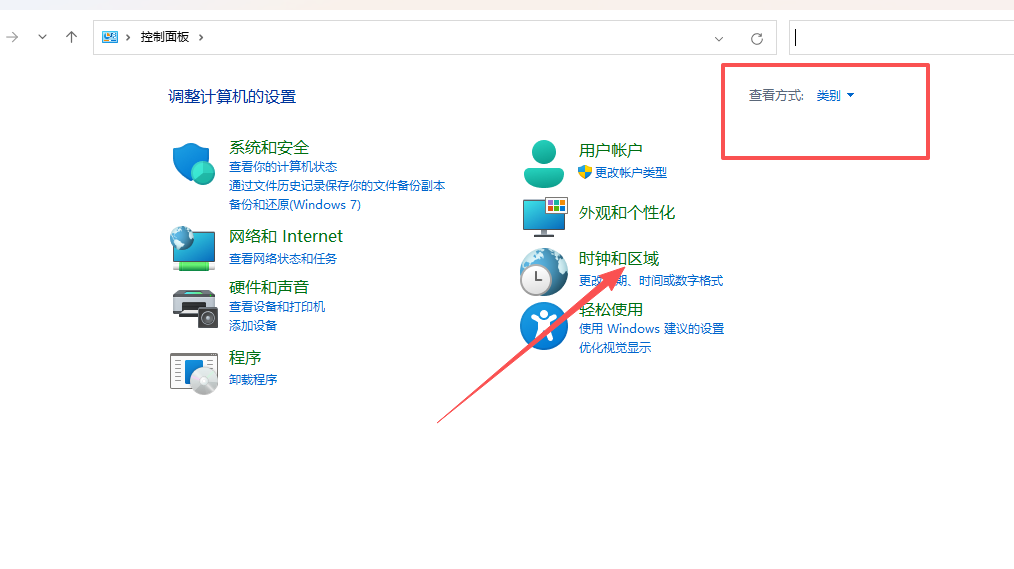Image resolution: width=1014 pixels, height=569 pixels.
Task: Click 备份和还原(Windows 7) link
Action: [x=295, y=205]
